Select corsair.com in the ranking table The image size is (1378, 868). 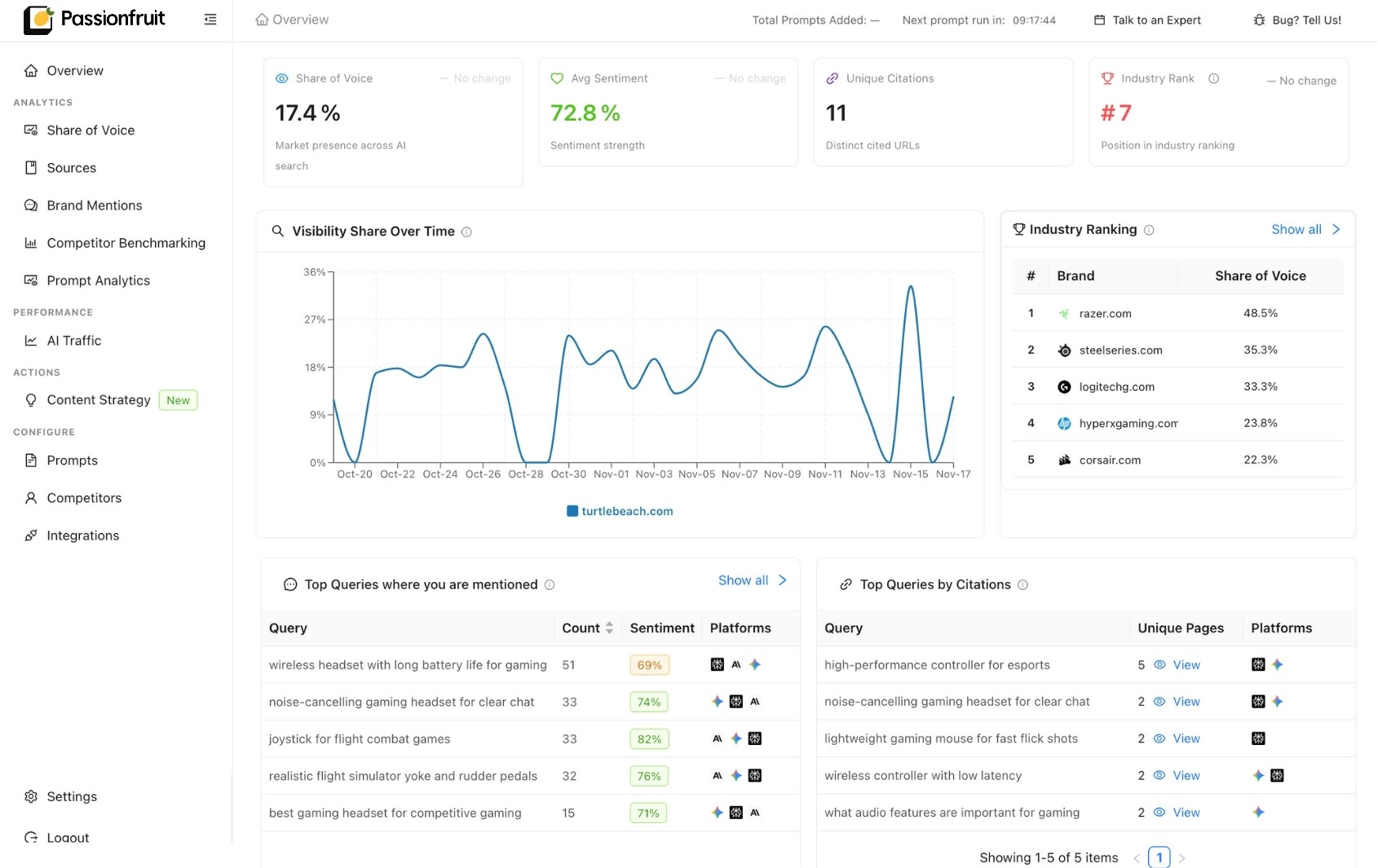[x=1177, y=460]
